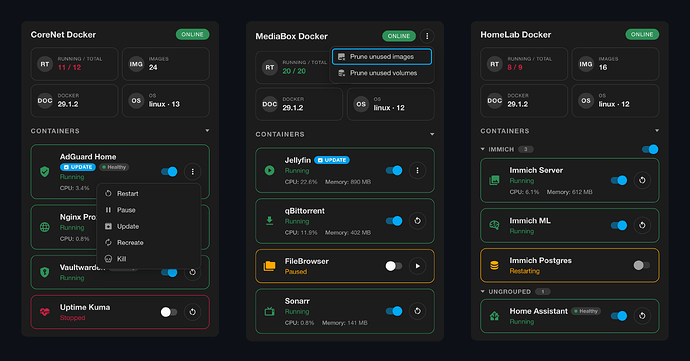Image resolution: width=690 pixels, height=361 pixels.
Task: Toggle Home Assistant switch
Action: pyautogui.click(x=619, y=316)
